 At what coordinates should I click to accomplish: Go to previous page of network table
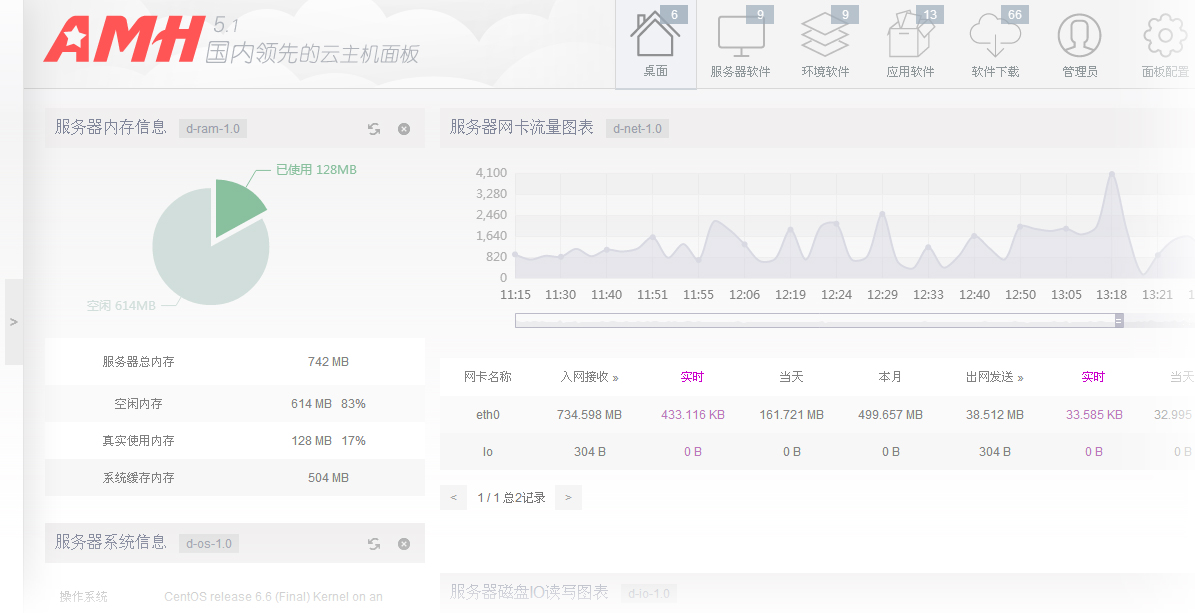pos(453,497)
